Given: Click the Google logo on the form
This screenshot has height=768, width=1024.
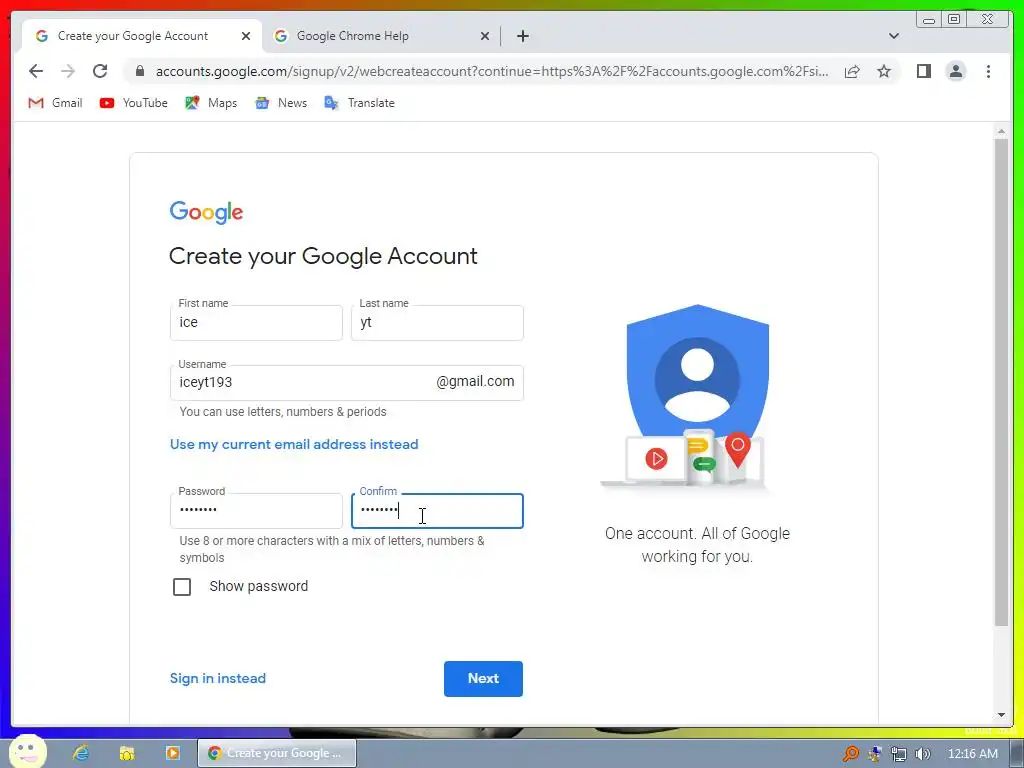Looking at the screenshot, I should coord(206,212).
